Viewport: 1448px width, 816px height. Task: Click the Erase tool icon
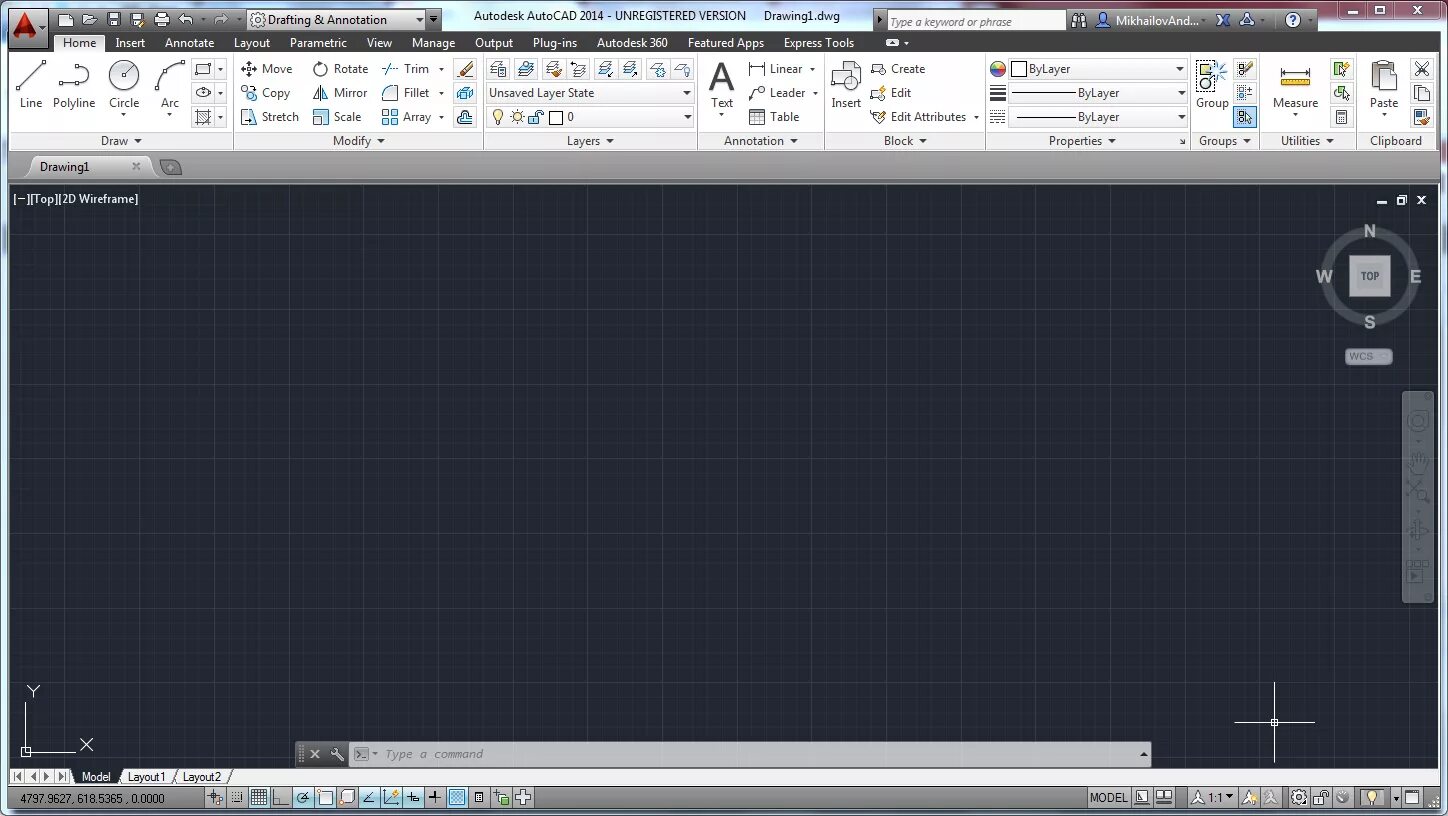tap(465, 69)
